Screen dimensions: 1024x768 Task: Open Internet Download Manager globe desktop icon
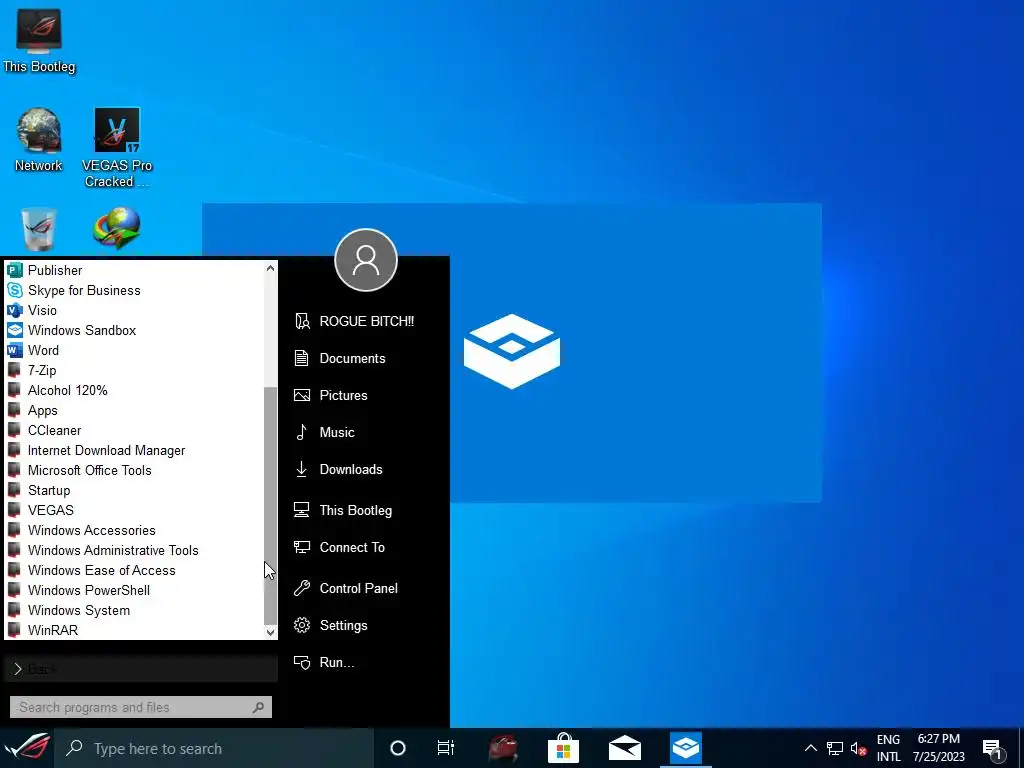tap(117, 229)
